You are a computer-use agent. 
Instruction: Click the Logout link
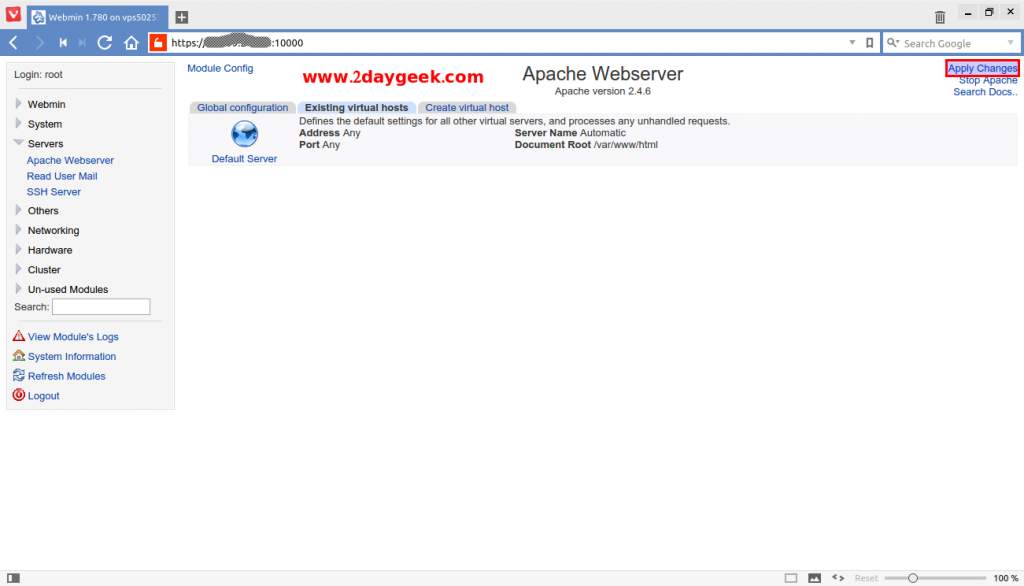coord(43,395)
